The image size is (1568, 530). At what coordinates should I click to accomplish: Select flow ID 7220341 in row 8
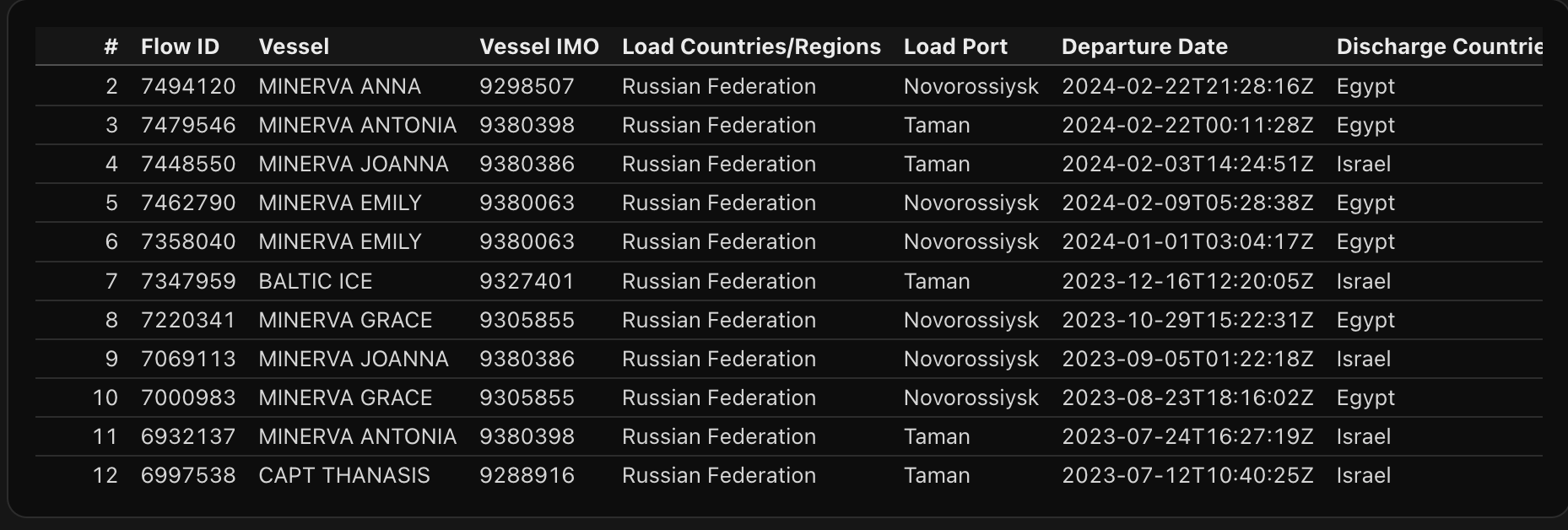pyautogui.click(x=188, y=320)
